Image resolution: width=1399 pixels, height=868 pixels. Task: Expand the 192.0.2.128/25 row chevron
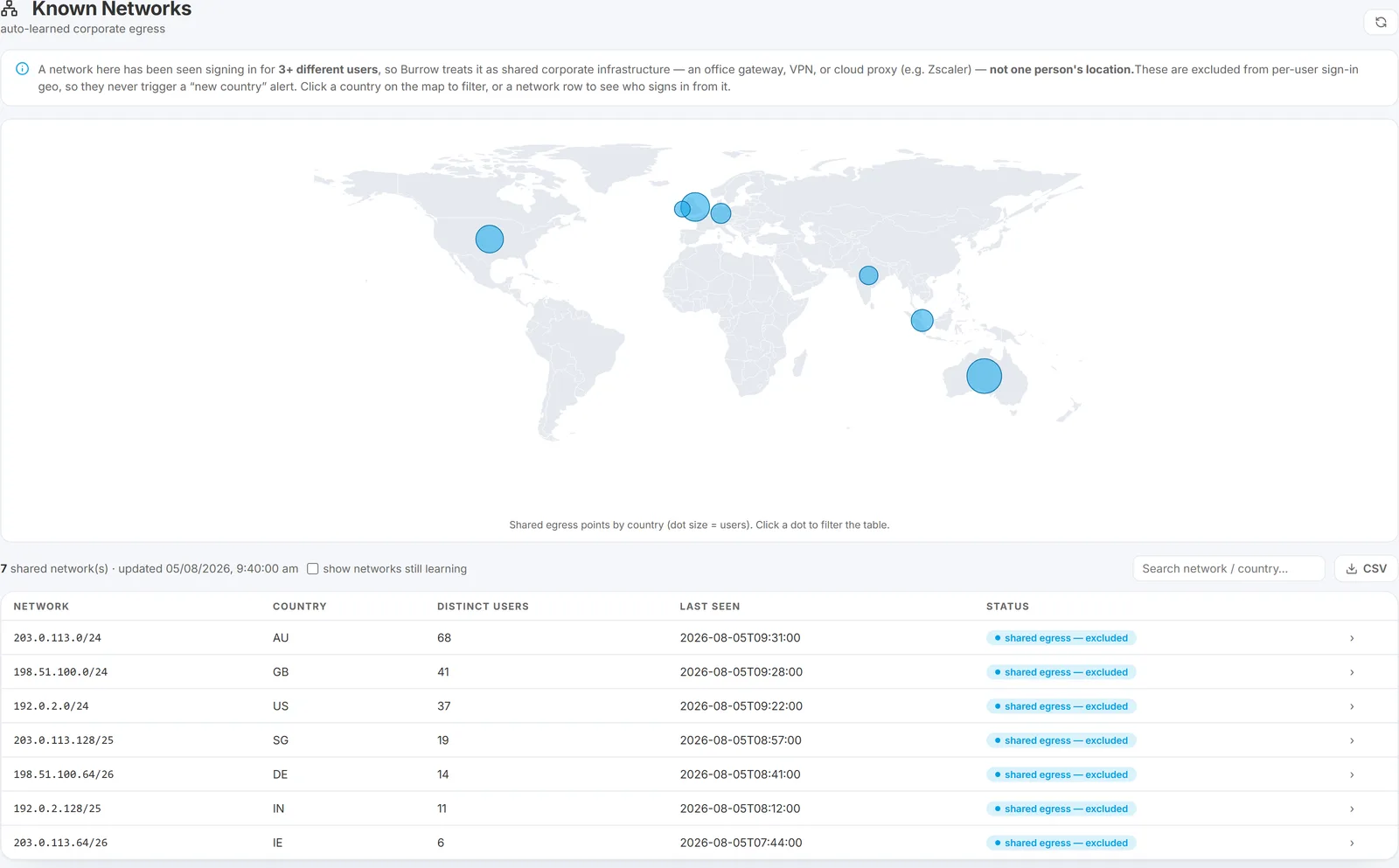pyautogui.click(x=1352, y=809)
